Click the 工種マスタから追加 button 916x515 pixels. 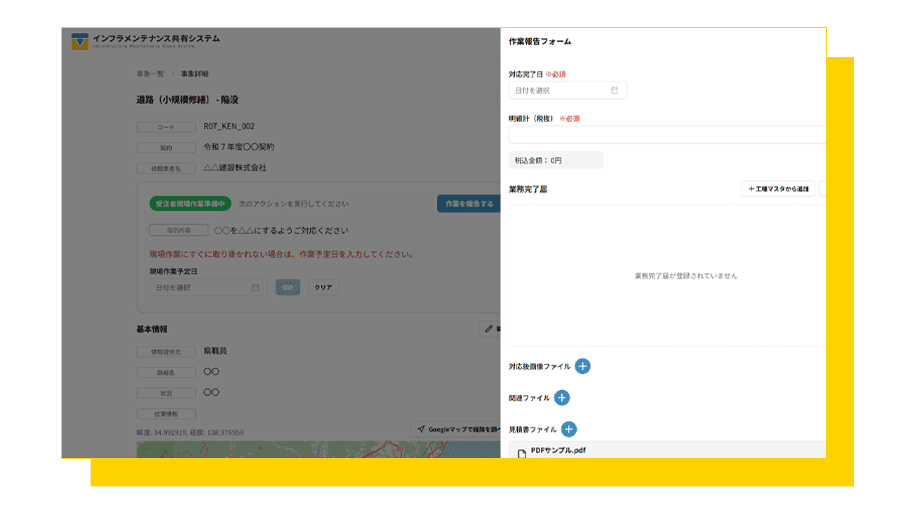[x=778, y=189]
